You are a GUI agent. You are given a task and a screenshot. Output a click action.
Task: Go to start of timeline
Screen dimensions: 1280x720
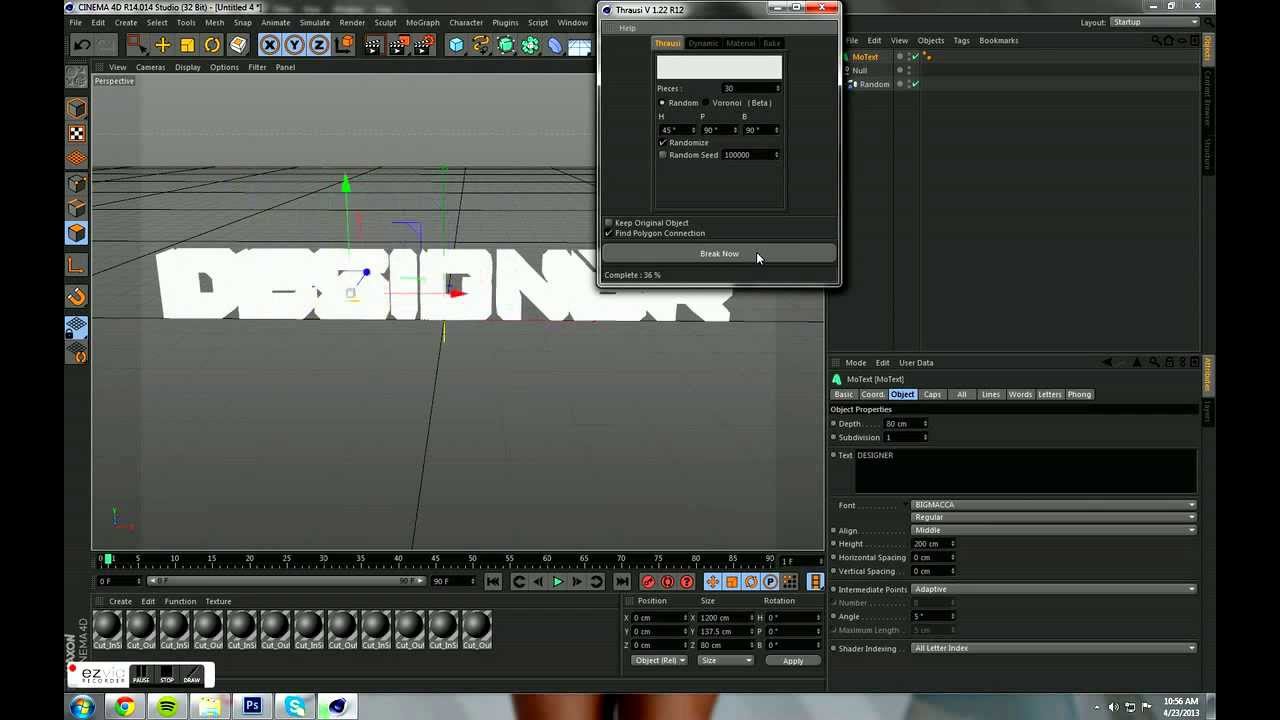click(493, 581)
